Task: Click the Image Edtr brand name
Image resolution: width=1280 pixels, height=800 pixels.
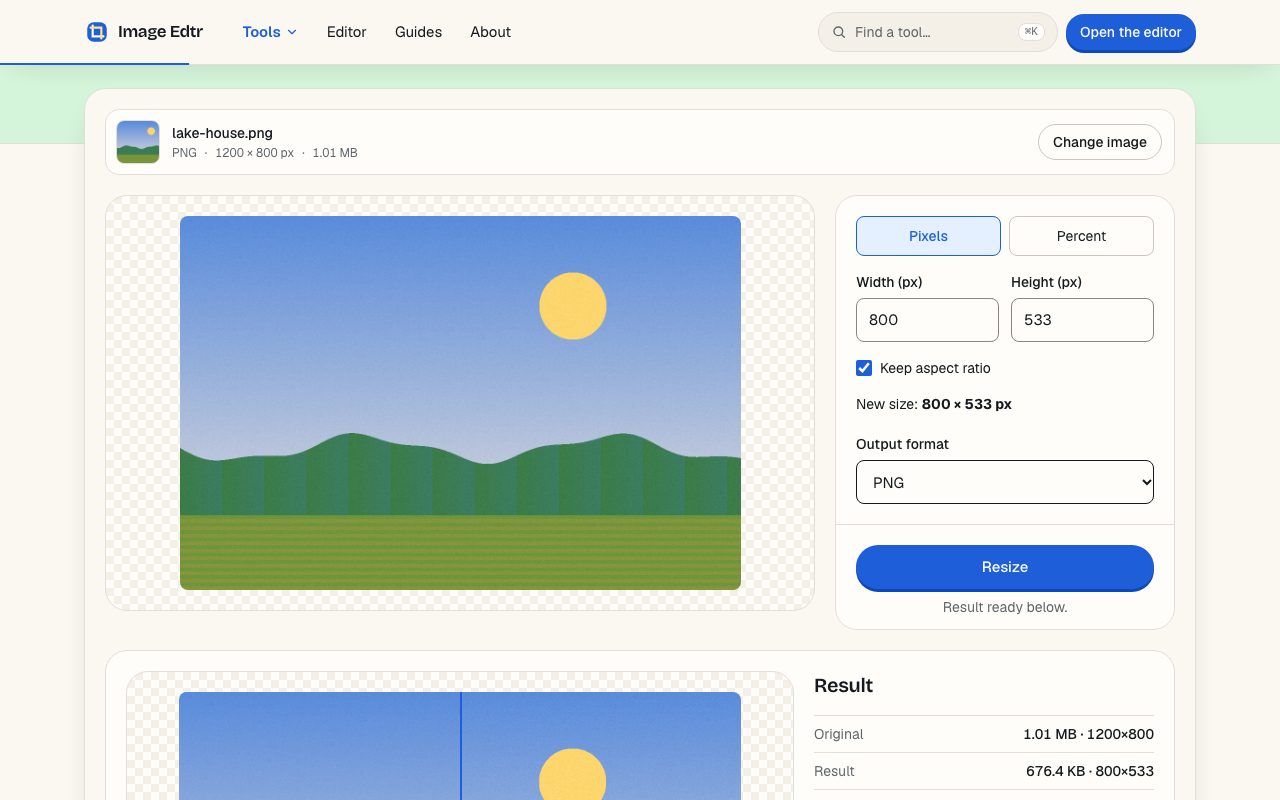Action: coord(160,32)
